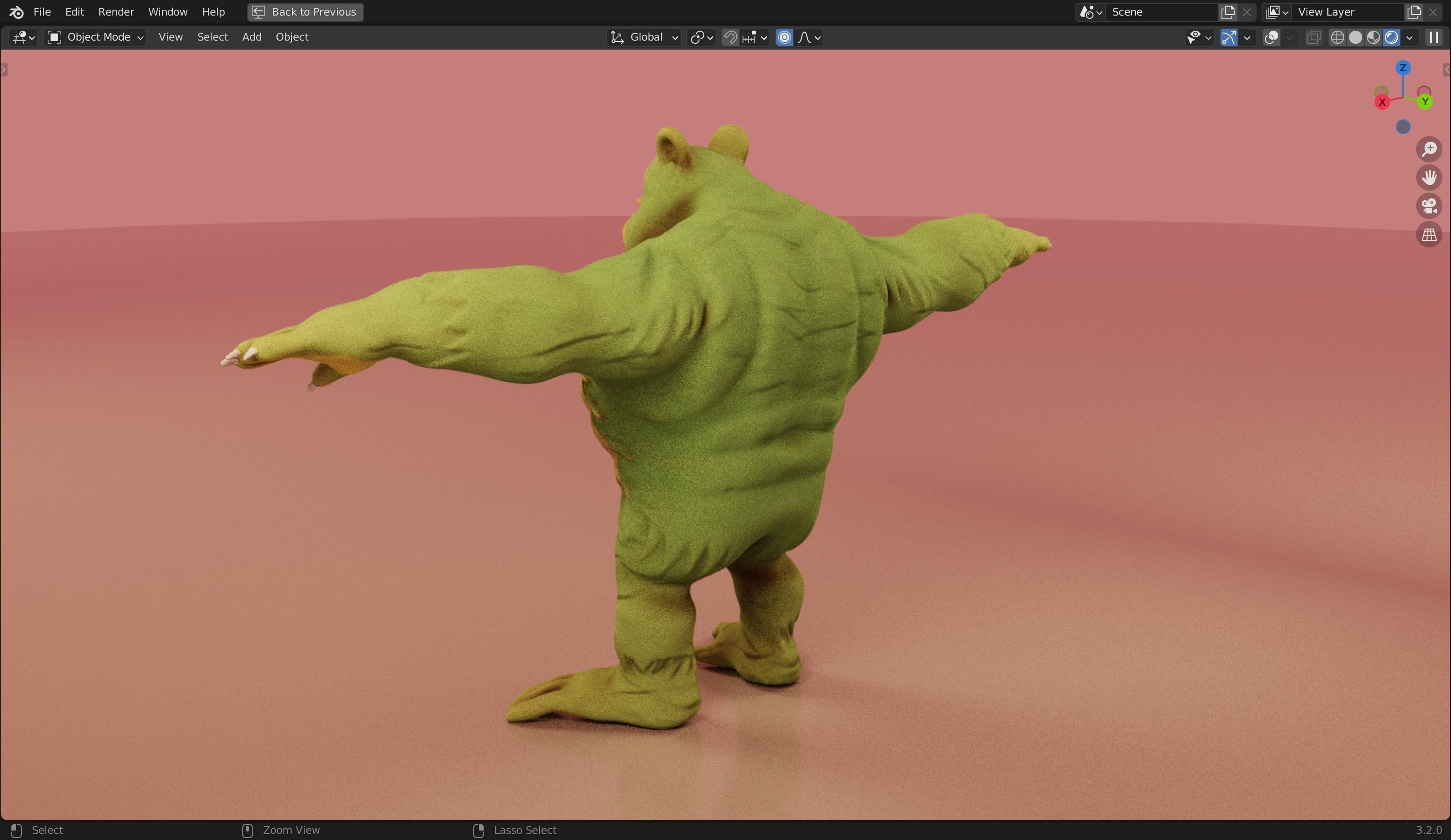Open the Blender logo menu
Screen dimensions: 1451x840
(16, 11)
